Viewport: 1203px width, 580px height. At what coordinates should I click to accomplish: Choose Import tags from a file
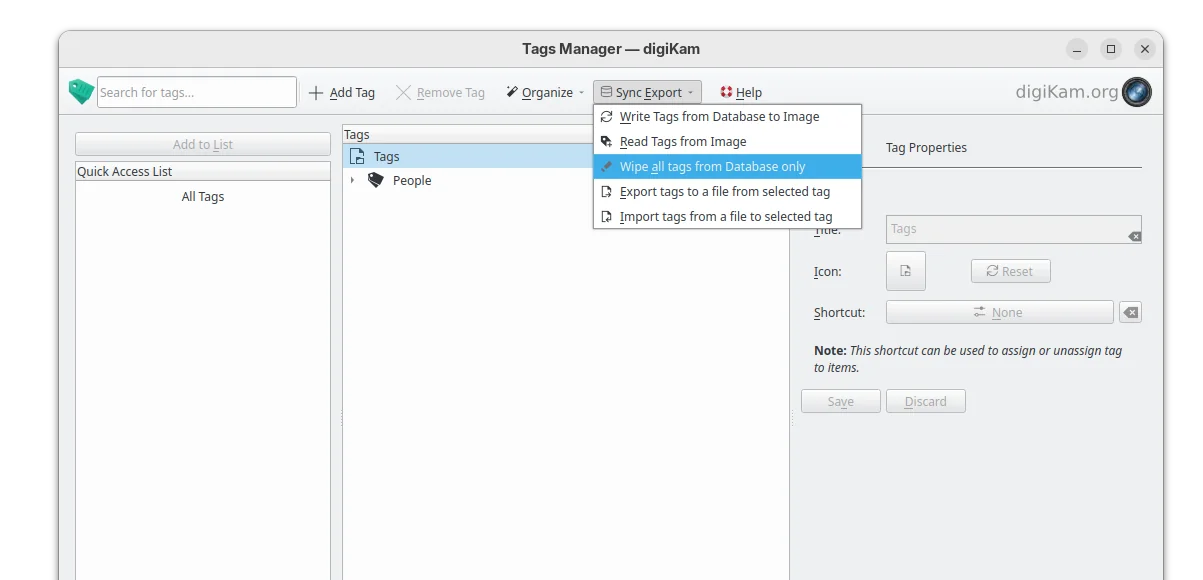pyautogui.click(x=725, y=216)
